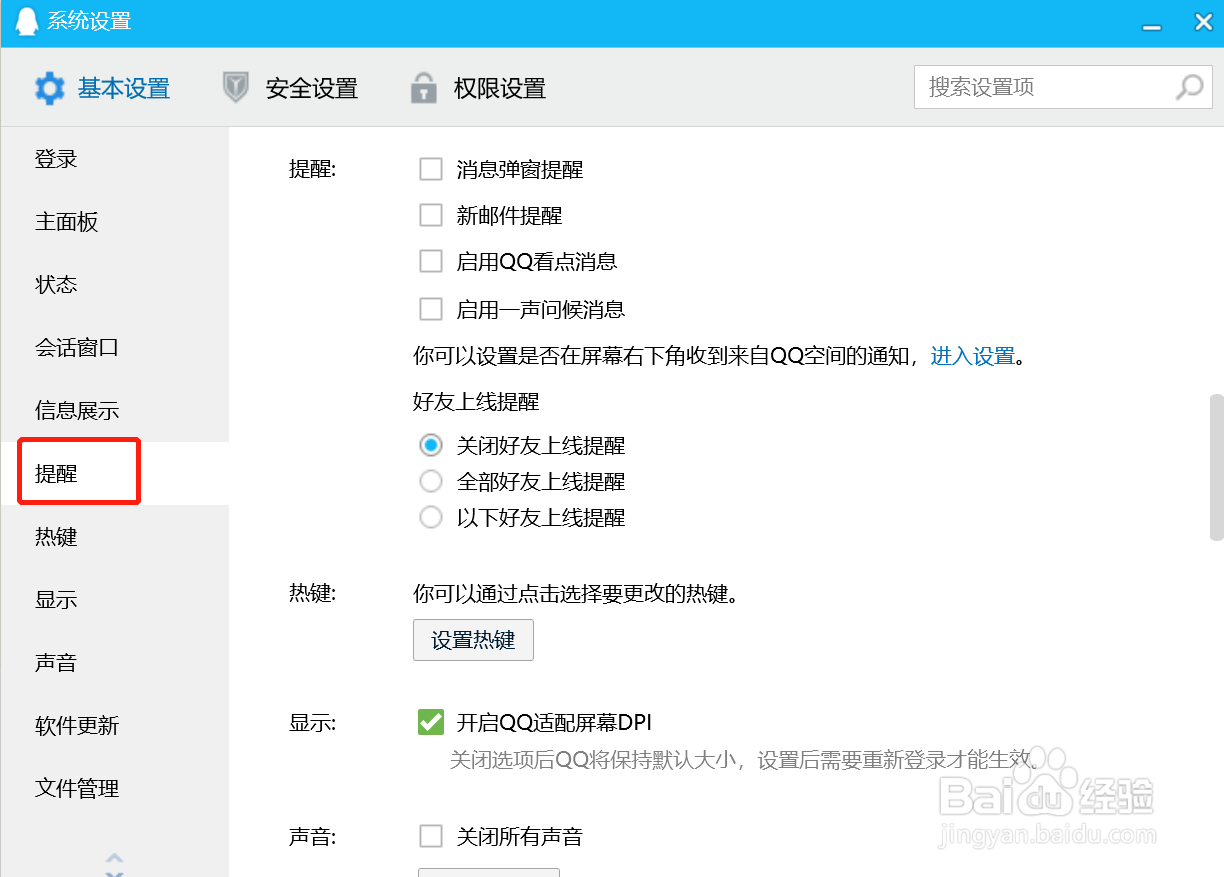Select 全部好友上线提醒 radio button
The height and width of the screenshot is (877, 1224).
430,481
